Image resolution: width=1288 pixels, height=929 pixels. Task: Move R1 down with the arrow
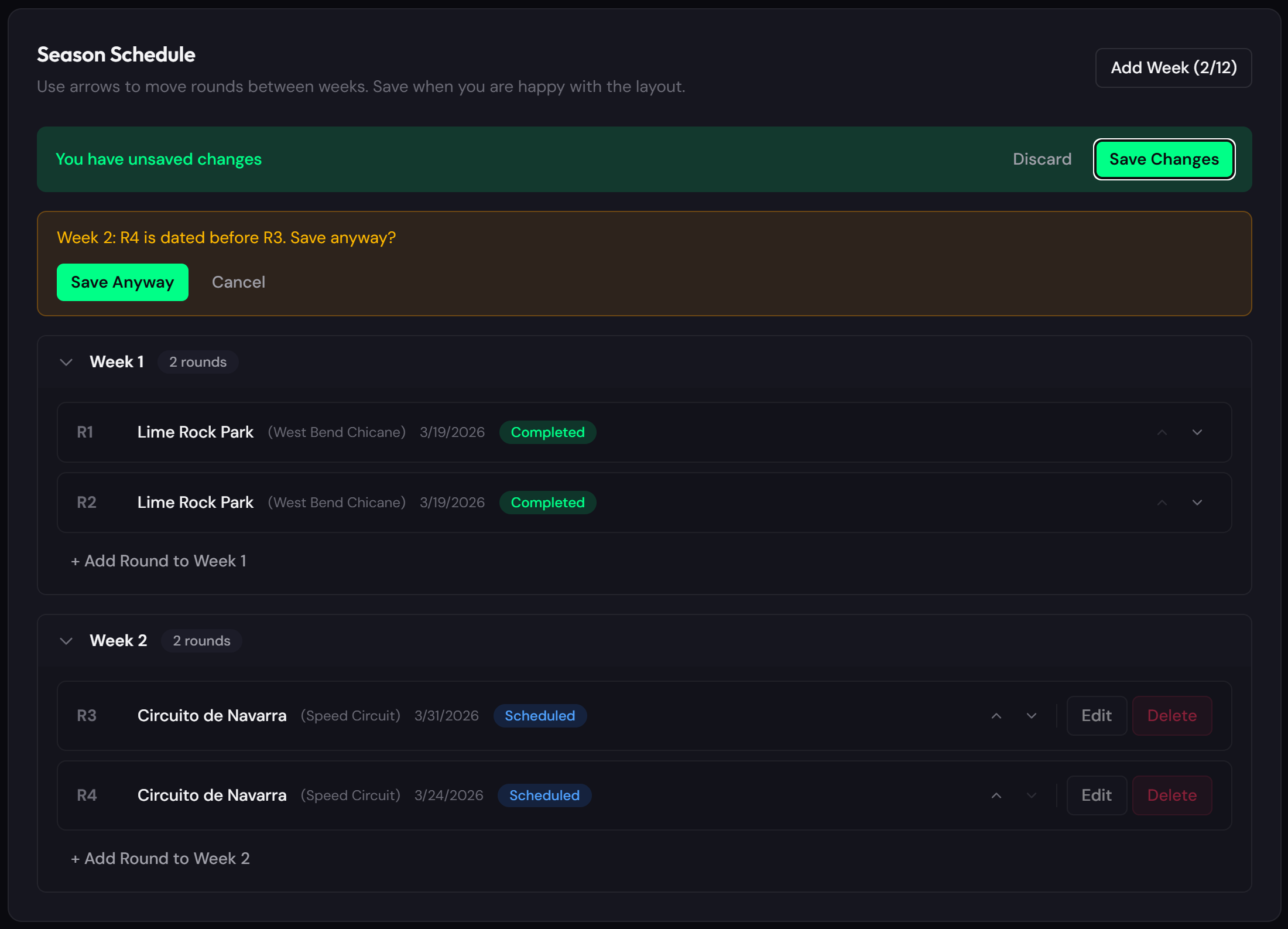pyautogui.click(x=1197, y=432)
